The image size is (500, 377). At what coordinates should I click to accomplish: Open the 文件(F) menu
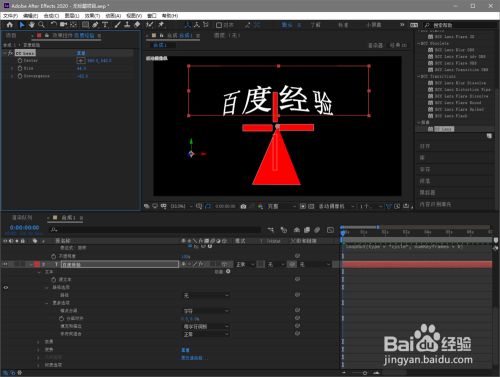(11, 16)
